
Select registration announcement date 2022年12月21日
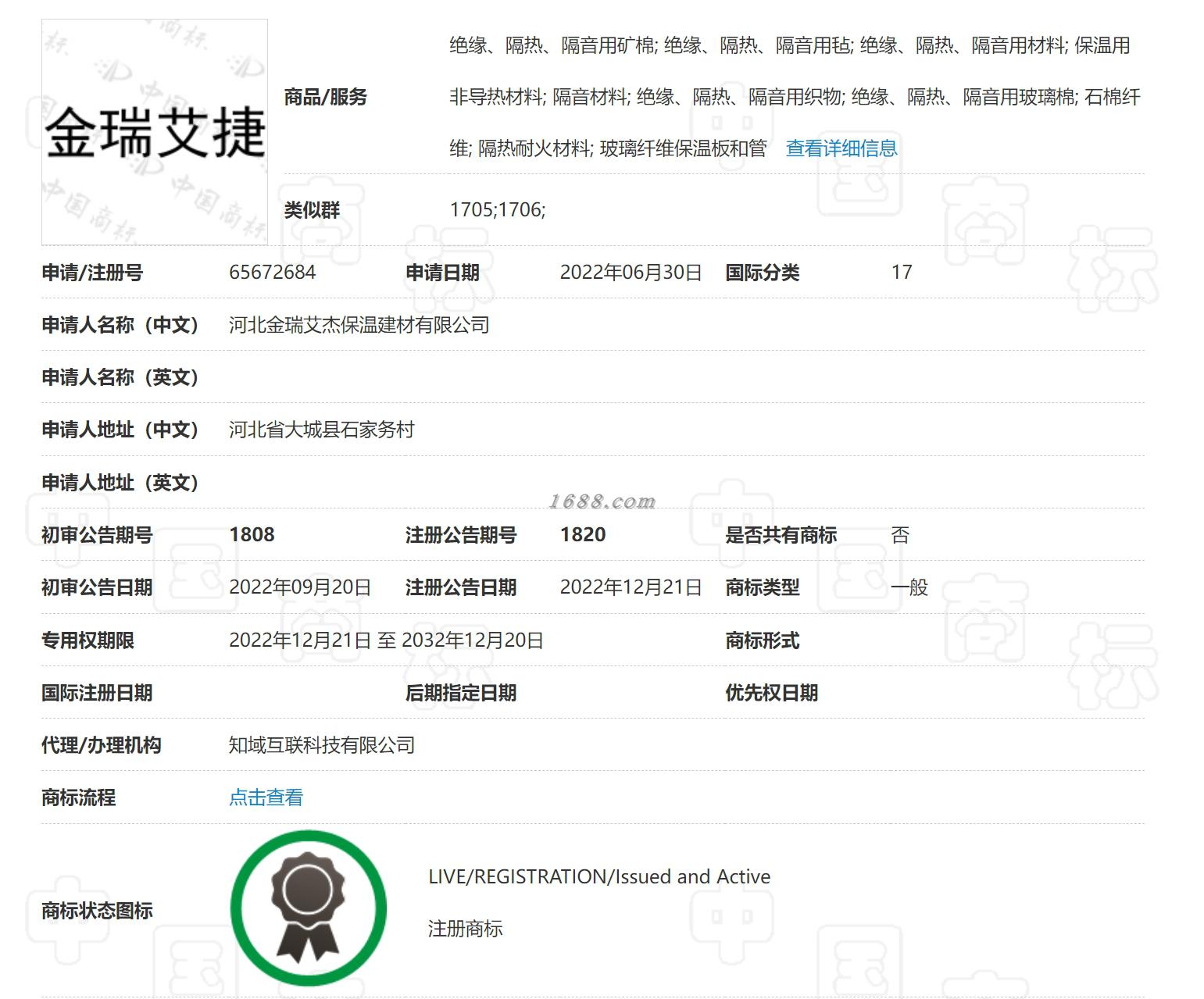[x=631, y=587]
